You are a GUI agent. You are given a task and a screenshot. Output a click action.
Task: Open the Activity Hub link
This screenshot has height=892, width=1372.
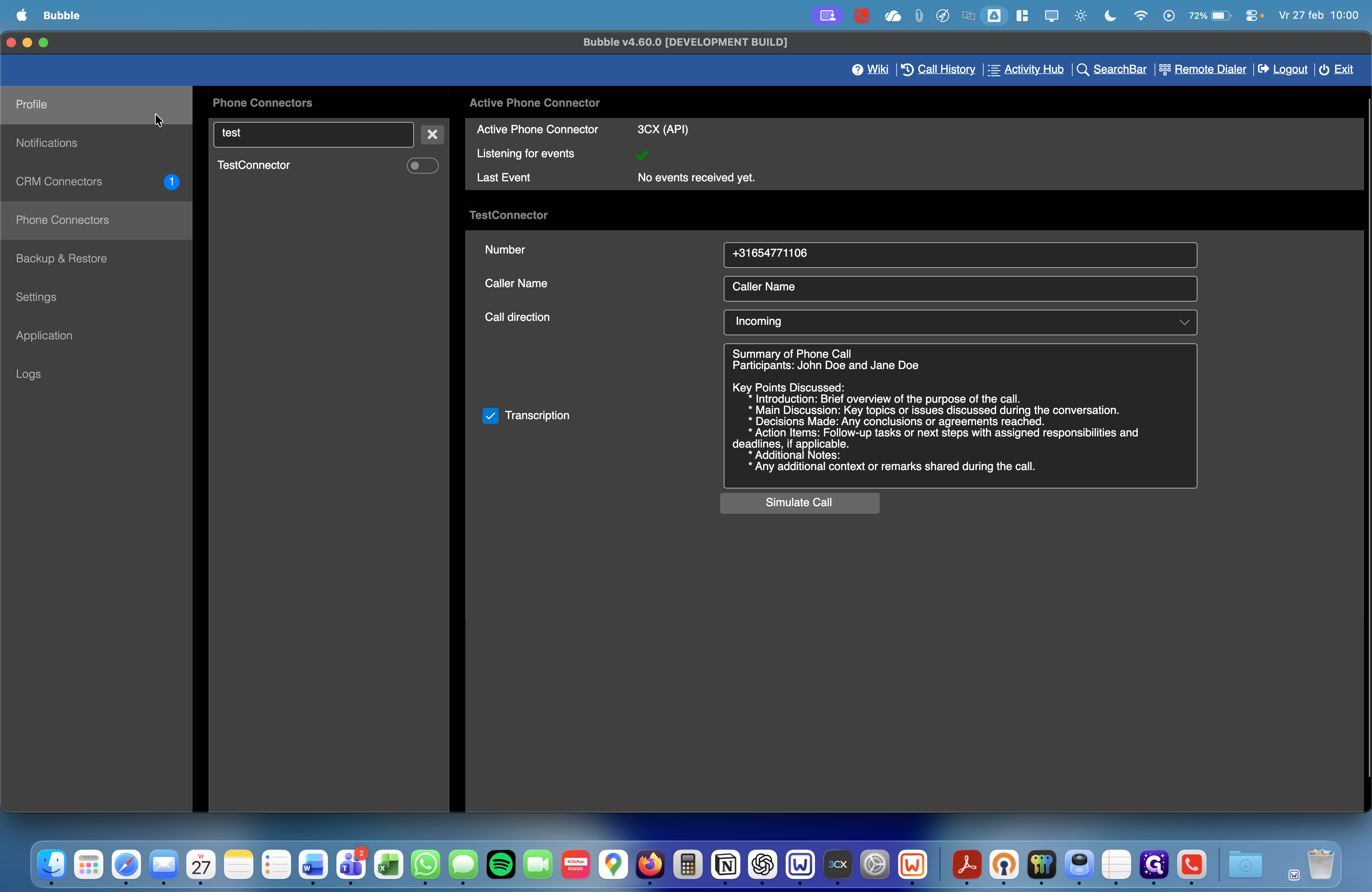pos(1033,69)
